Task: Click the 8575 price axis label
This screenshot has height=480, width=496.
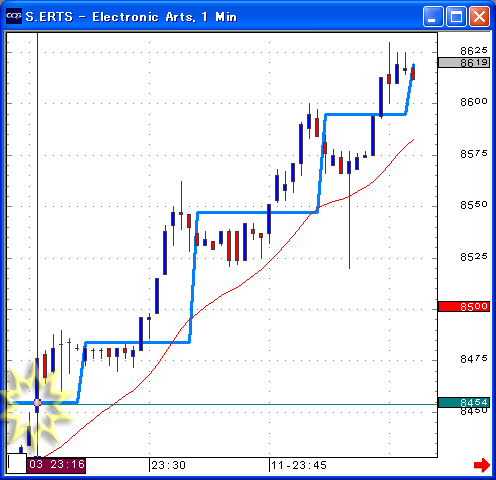Action: point(474,154)
